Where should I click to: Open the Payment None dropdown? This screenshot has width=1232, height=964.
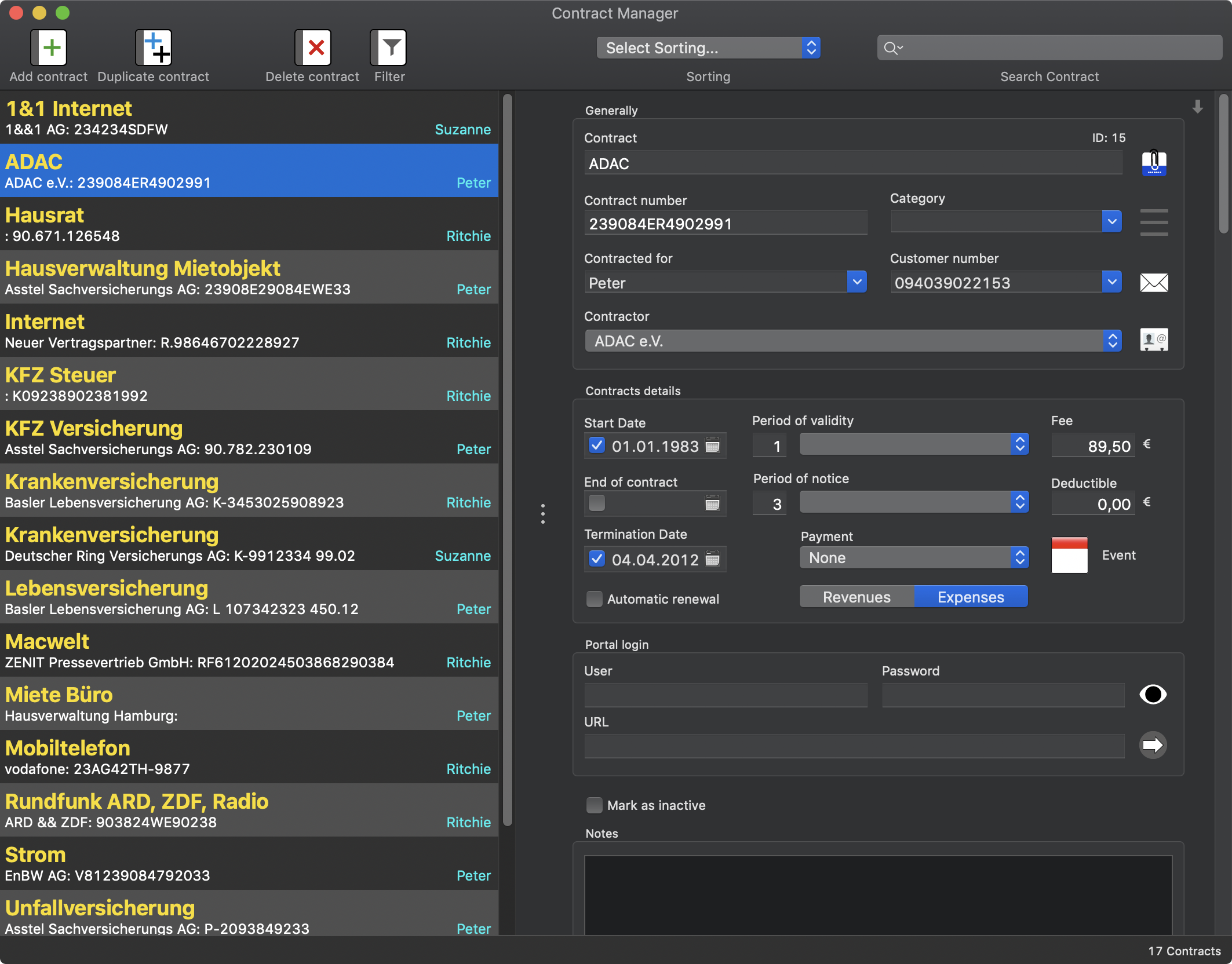(914, 558)
